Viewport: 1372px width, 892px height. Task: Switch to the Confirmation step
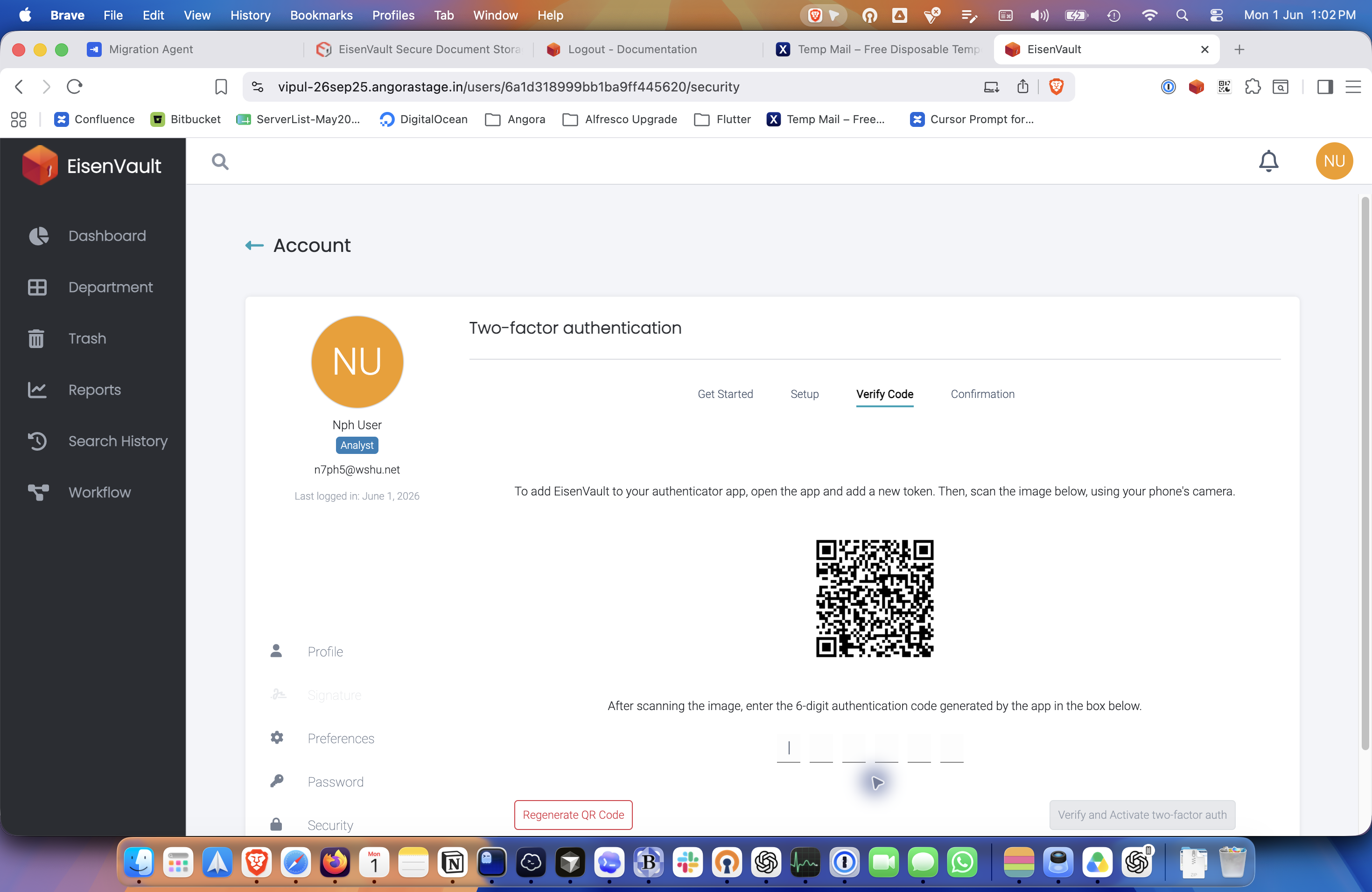click(982, 394)
